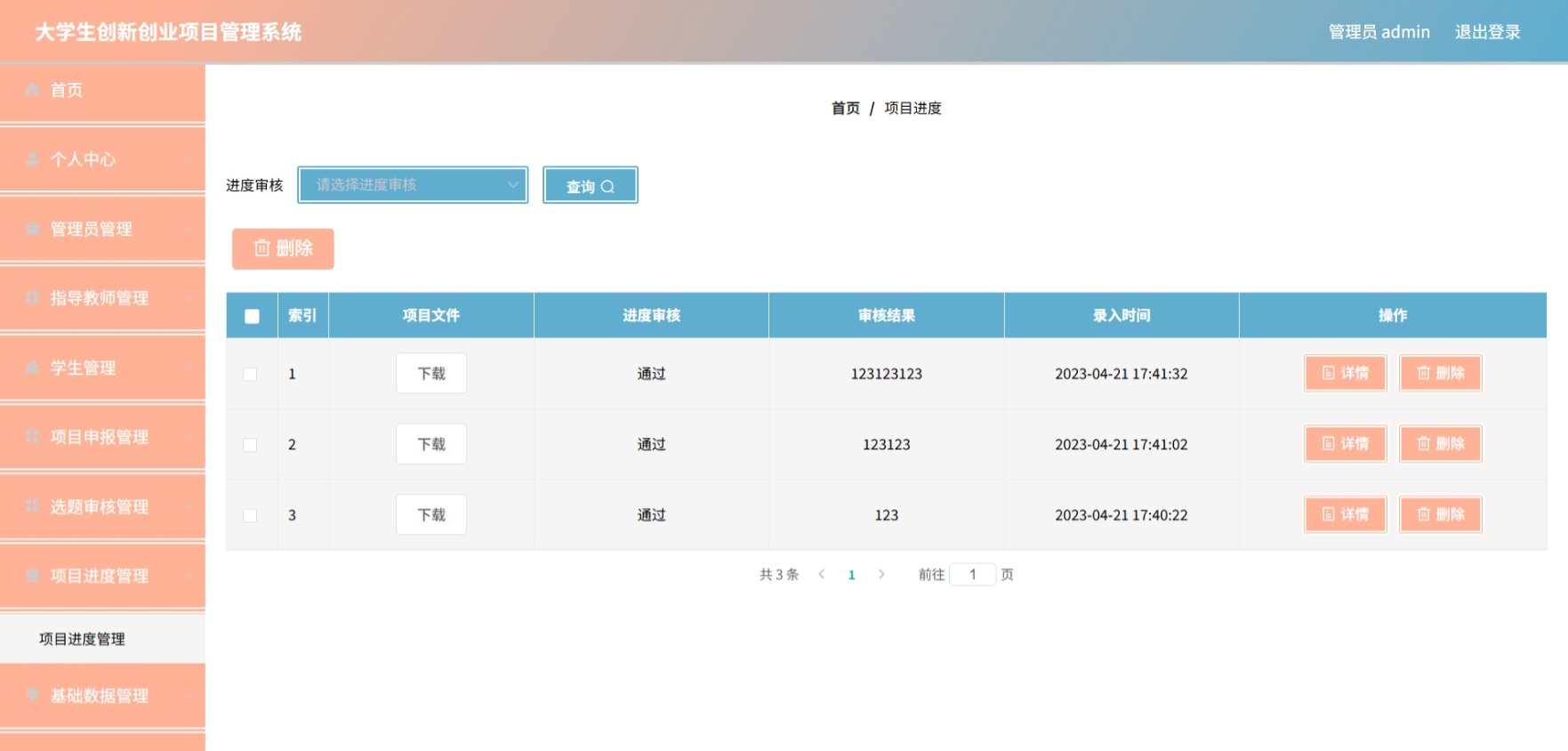This screenshot has width=1568, height=751.
Task: Click timestamp 2023-04-21 17:40:22
Action: 1122,515
